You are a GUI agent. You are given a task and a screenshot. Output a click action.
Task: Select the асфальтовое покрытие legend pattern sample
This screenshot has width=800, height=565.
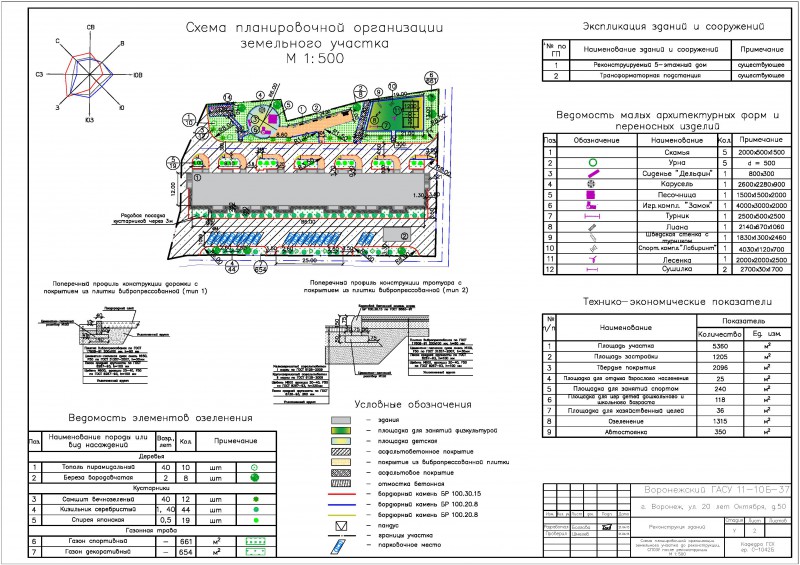pyautogui.click(x=341, y=473)
